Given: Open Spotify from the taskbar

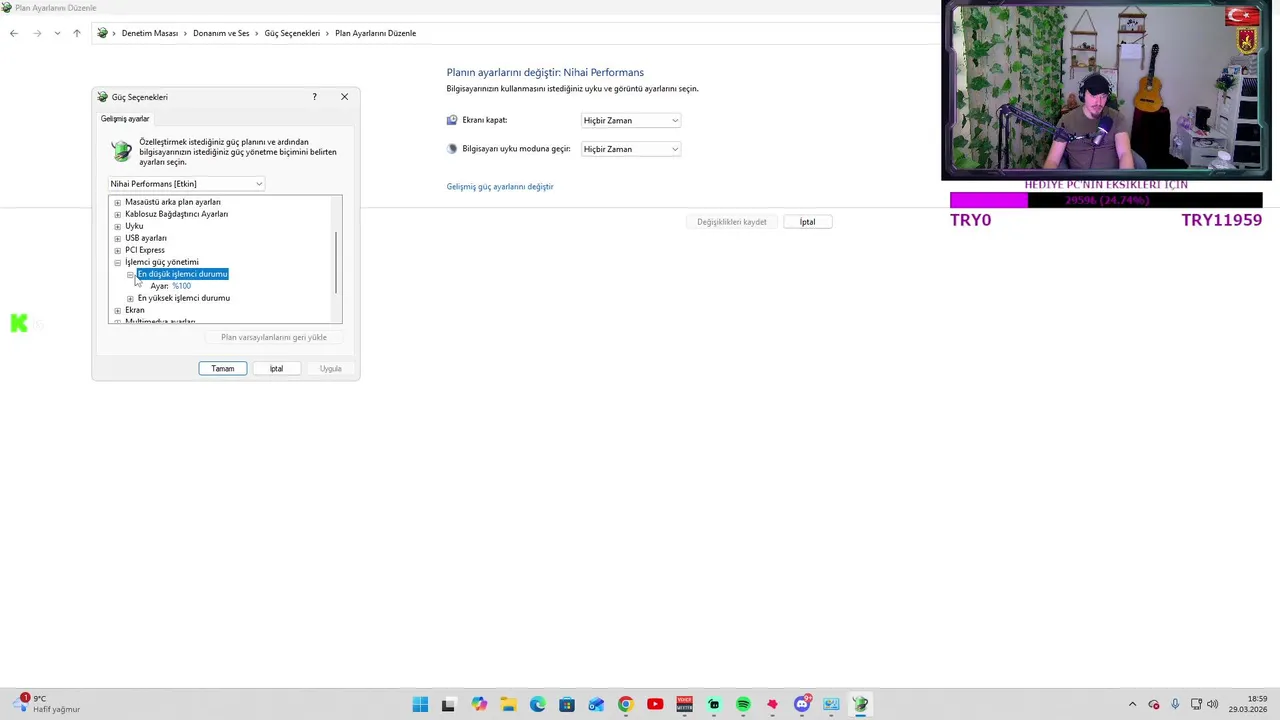Looking at the screenshot, I should (743, 704).
